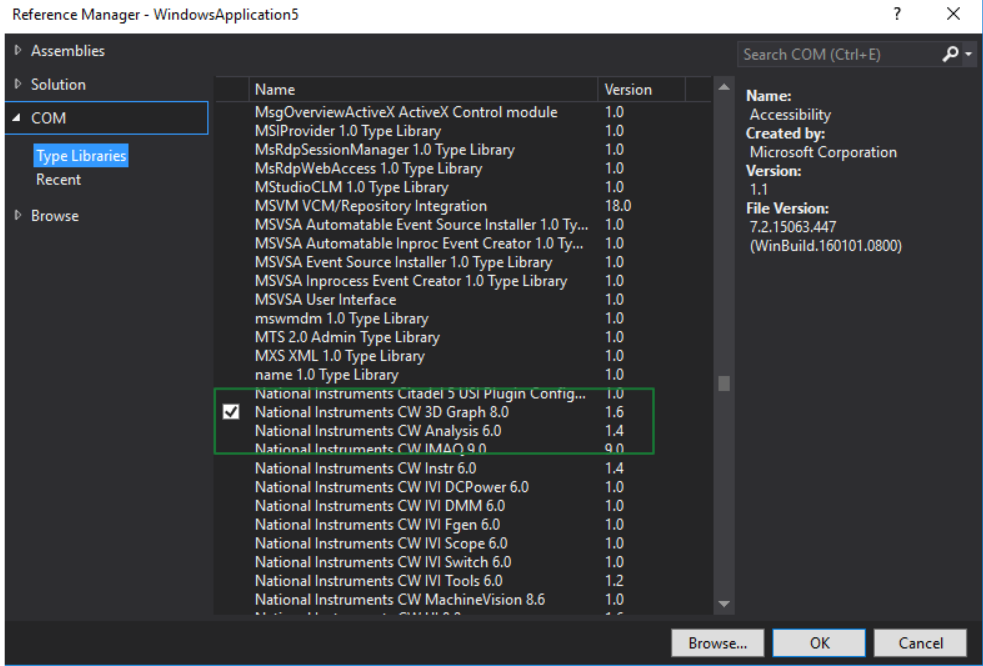
Task: Close the Reference Manager dialog
Action: tap(954, 14)
